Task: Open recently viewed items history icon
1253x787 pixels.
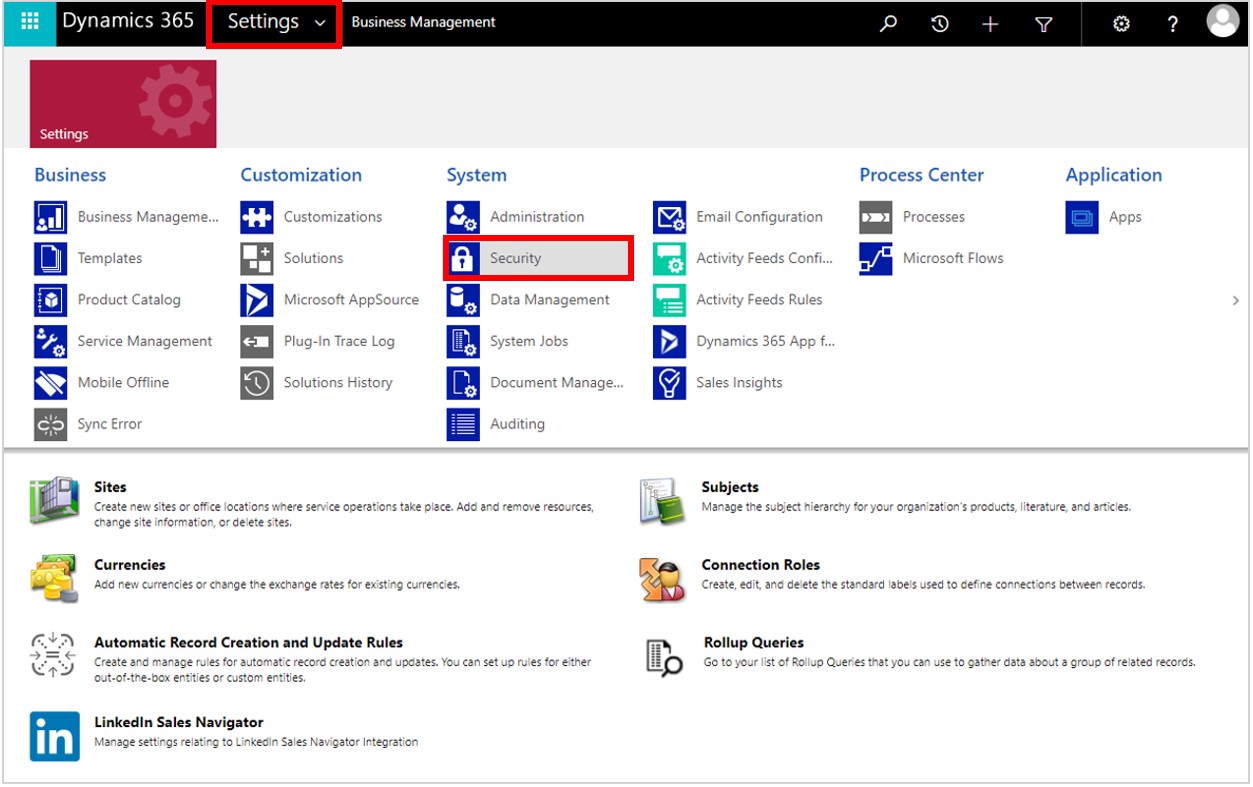Action: click(939, 23)
